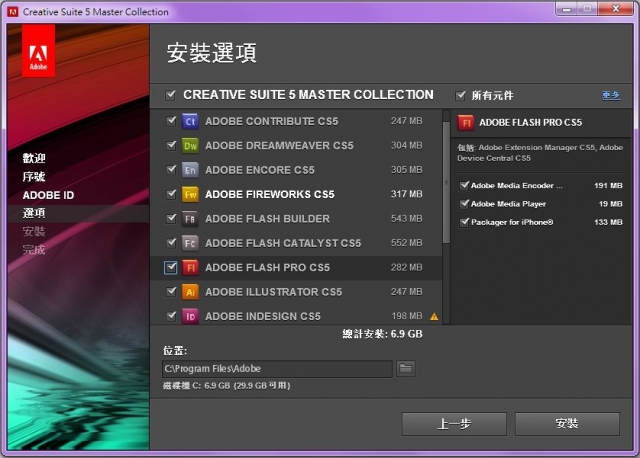Click the 上一步 back button

[x=454, y=424]
